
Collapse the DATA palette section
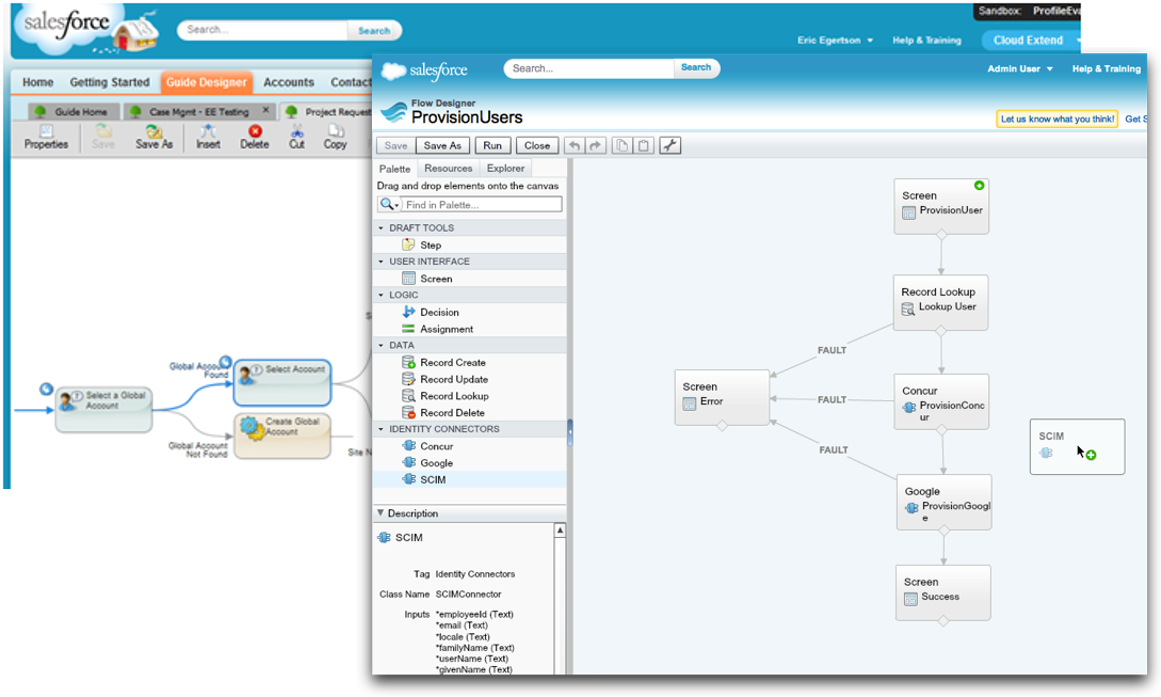[381, 345]
